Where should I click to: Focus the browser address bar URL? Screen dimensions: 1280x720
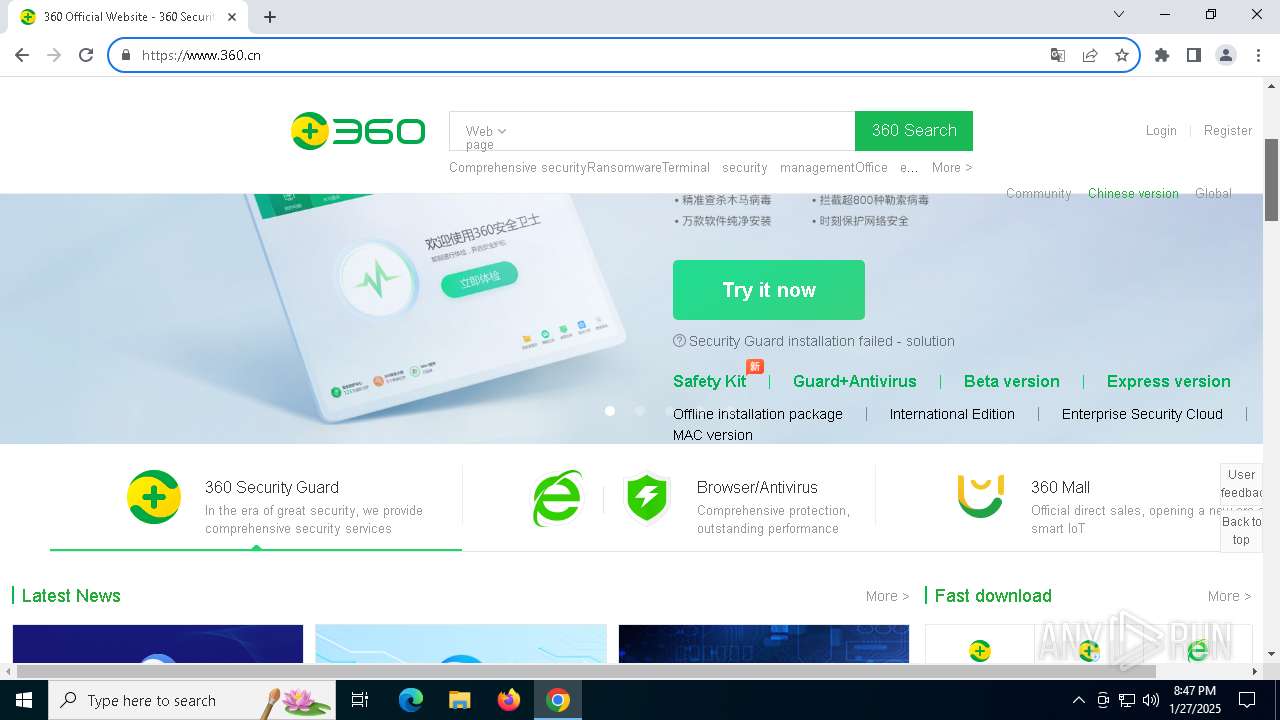tap(590, 55)
